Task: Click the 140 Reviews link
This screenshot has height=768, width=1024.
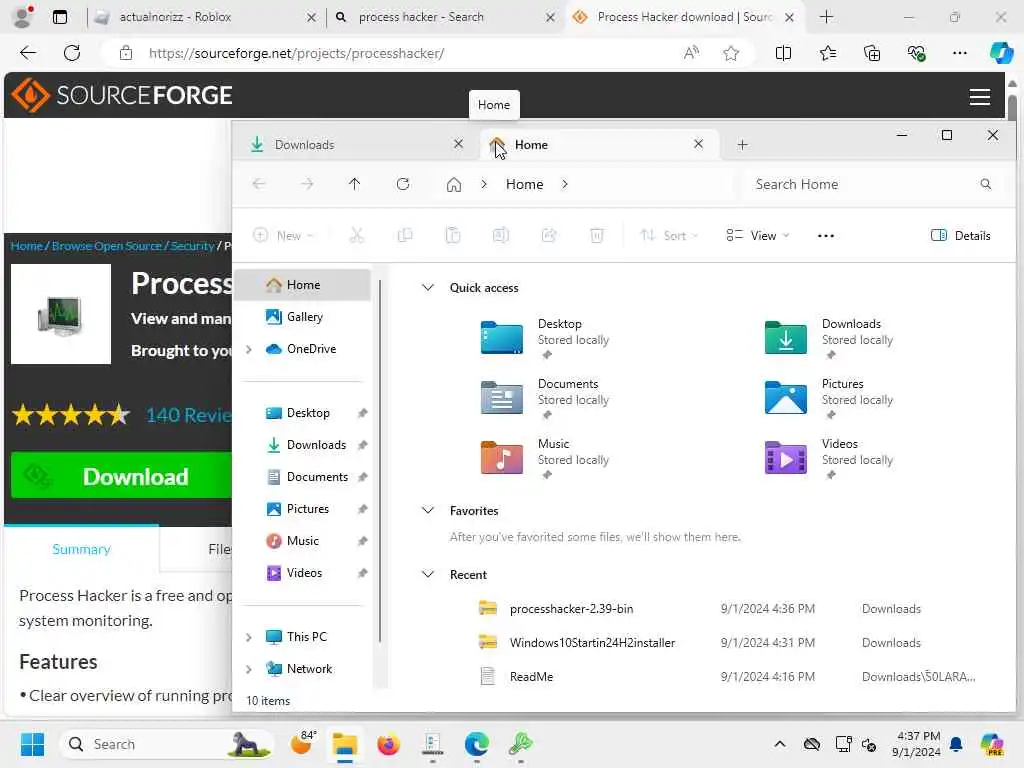Action: [189, 415]
